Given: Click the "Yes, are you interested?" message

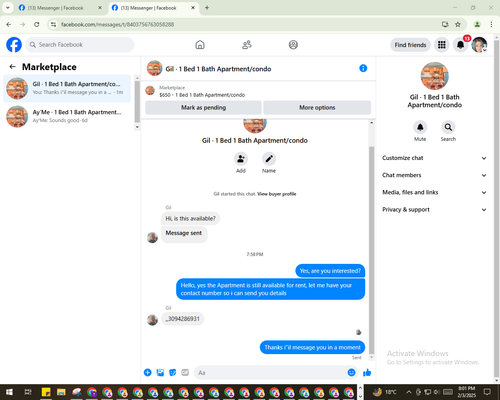Looking at the screenshot, I should [x=330, y=271].
